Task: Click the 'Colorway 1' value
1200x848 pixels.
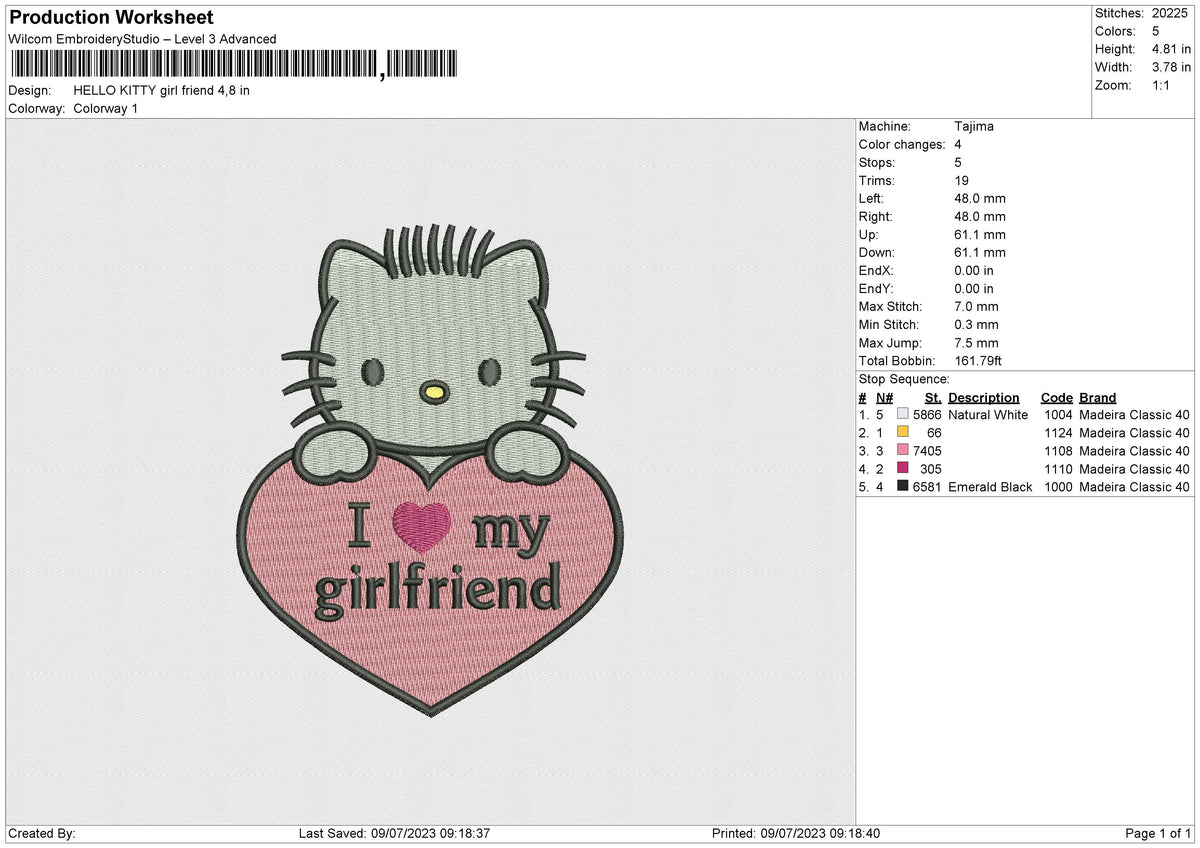Action: [x=106, y=108]
